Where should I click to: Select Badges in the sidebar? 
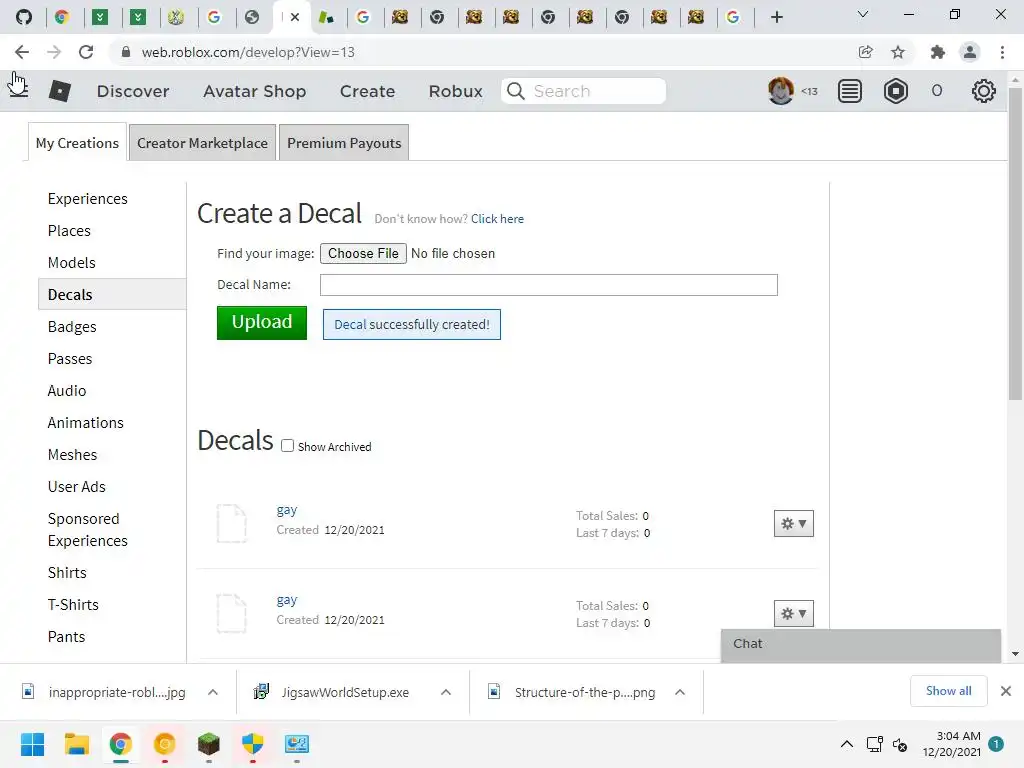[x=72, y=327]
